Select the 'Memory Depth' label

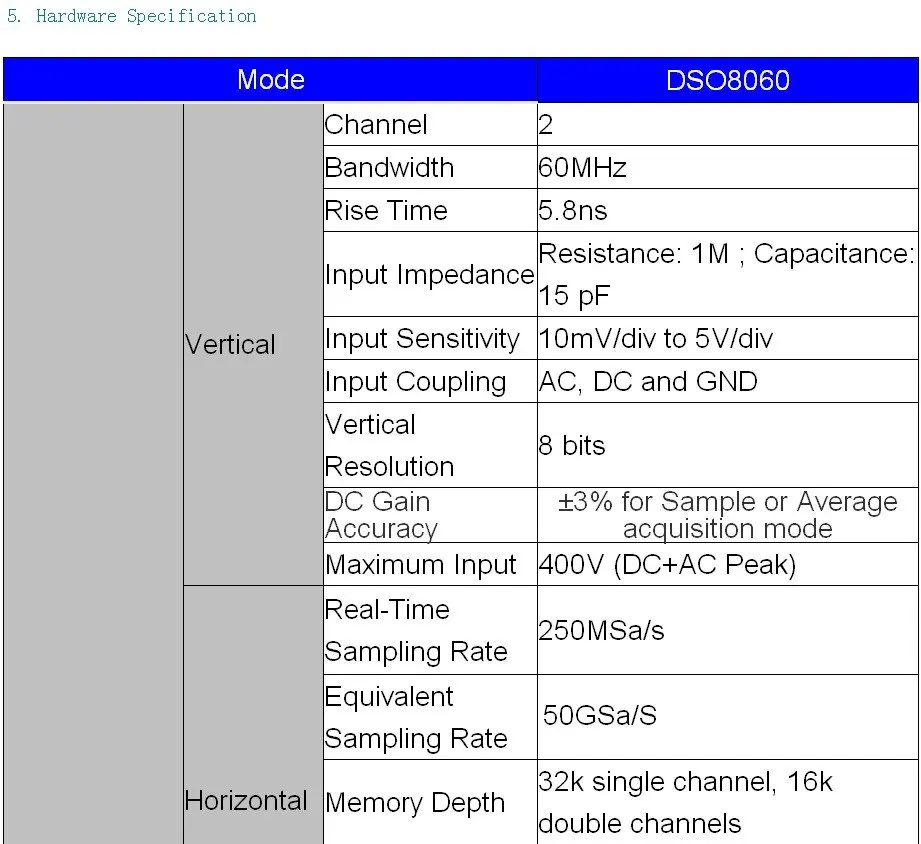click(415, 802)
